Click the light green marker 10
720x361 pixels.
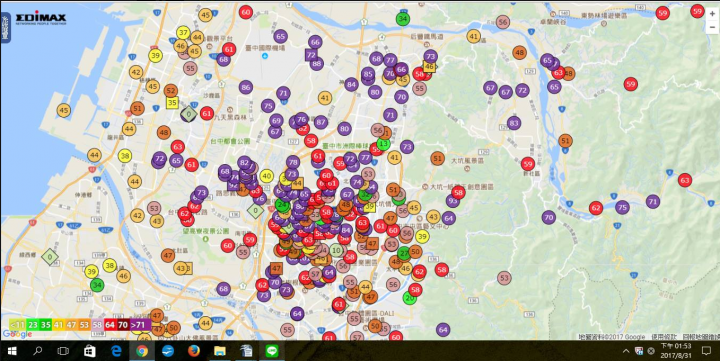tap(337, 250)
